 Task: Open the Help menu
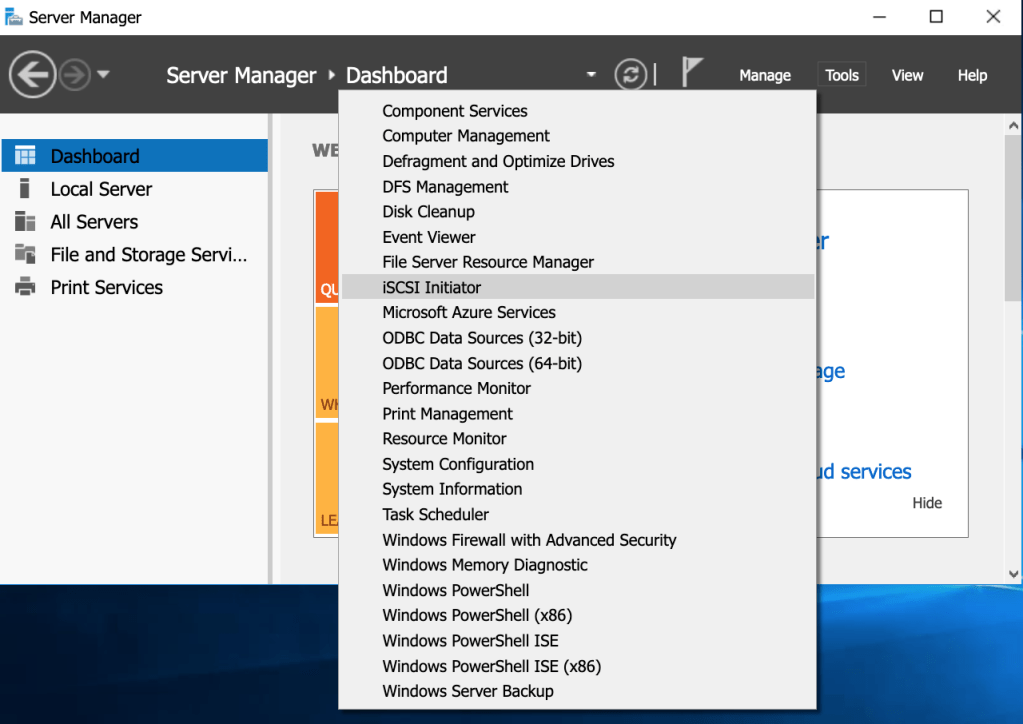click(972, 75)
